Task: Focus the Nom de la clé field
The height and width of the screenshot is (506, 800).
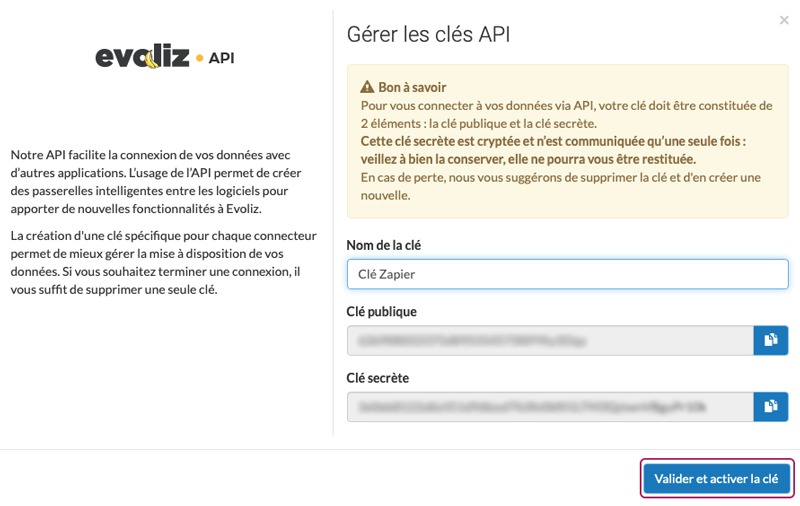Action: tap(567, 274)
